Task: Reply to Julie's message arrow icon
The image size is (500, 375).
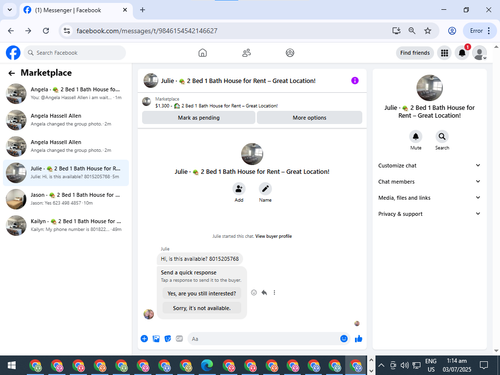Action: click(264, 293)
